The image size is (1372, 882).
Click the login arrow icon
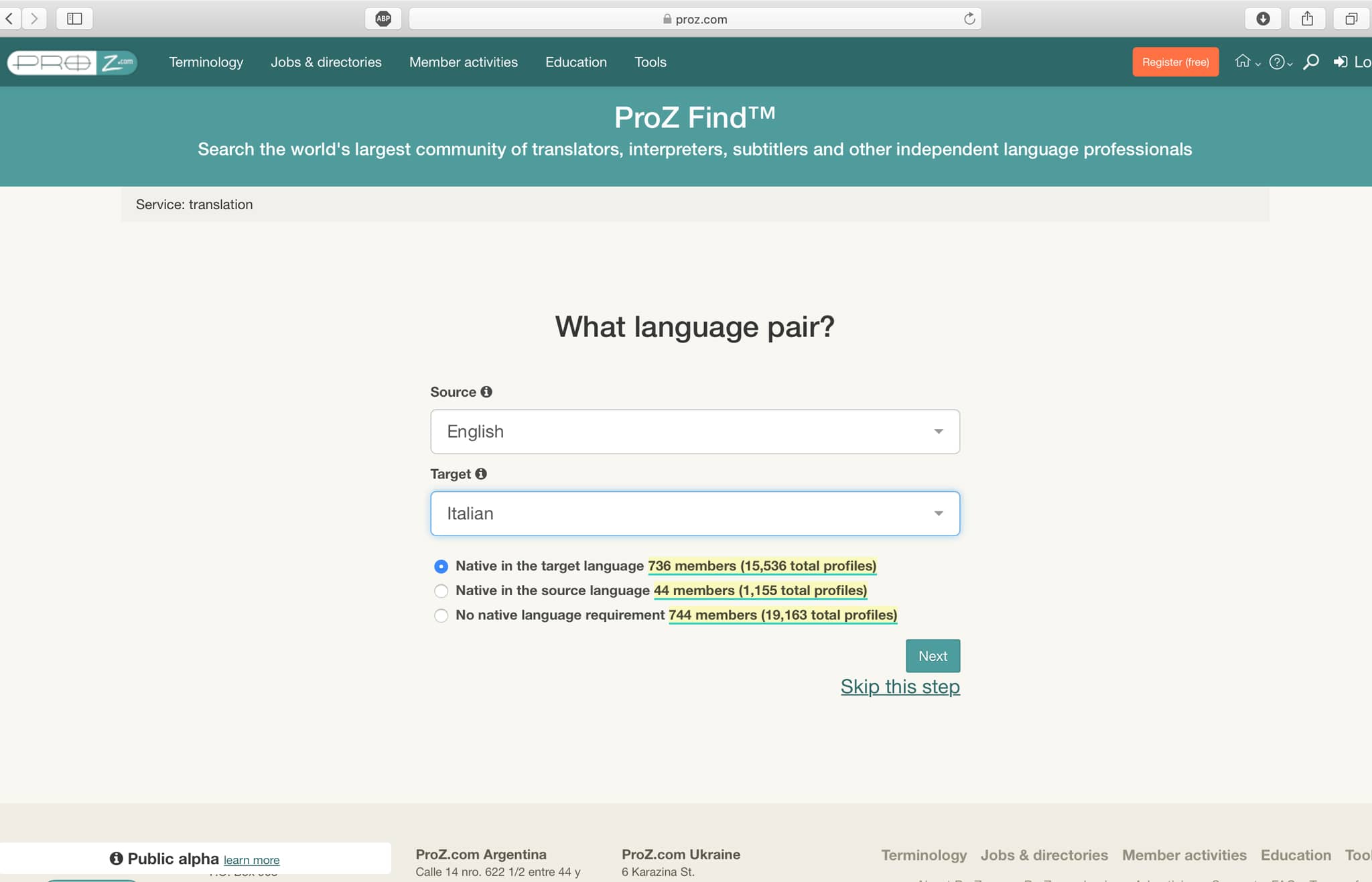click(x=1341, y=62)
